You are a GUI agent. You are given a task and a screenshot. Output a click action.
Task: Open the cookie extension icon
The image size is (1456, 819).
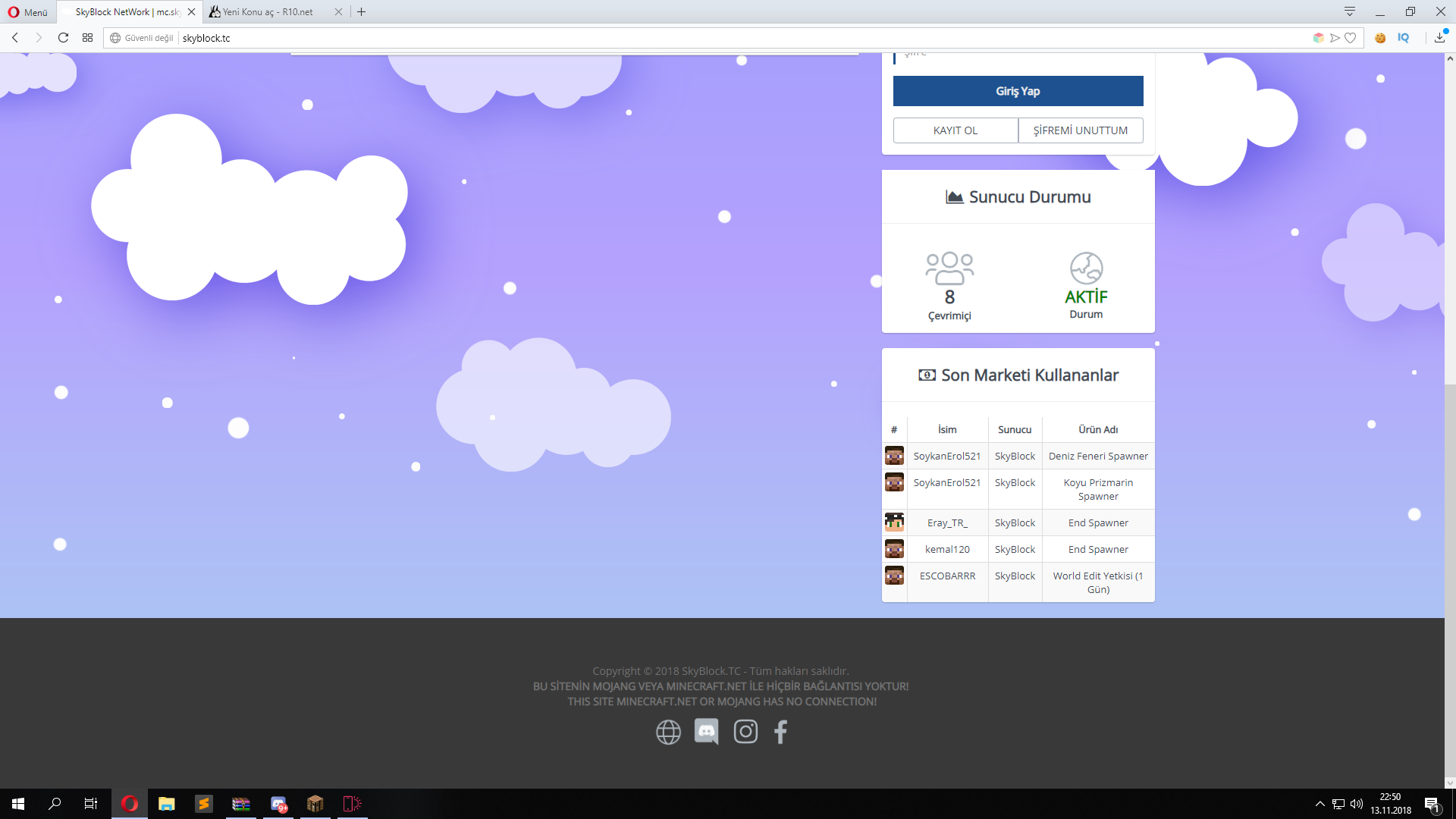(x=1380, y=38)
